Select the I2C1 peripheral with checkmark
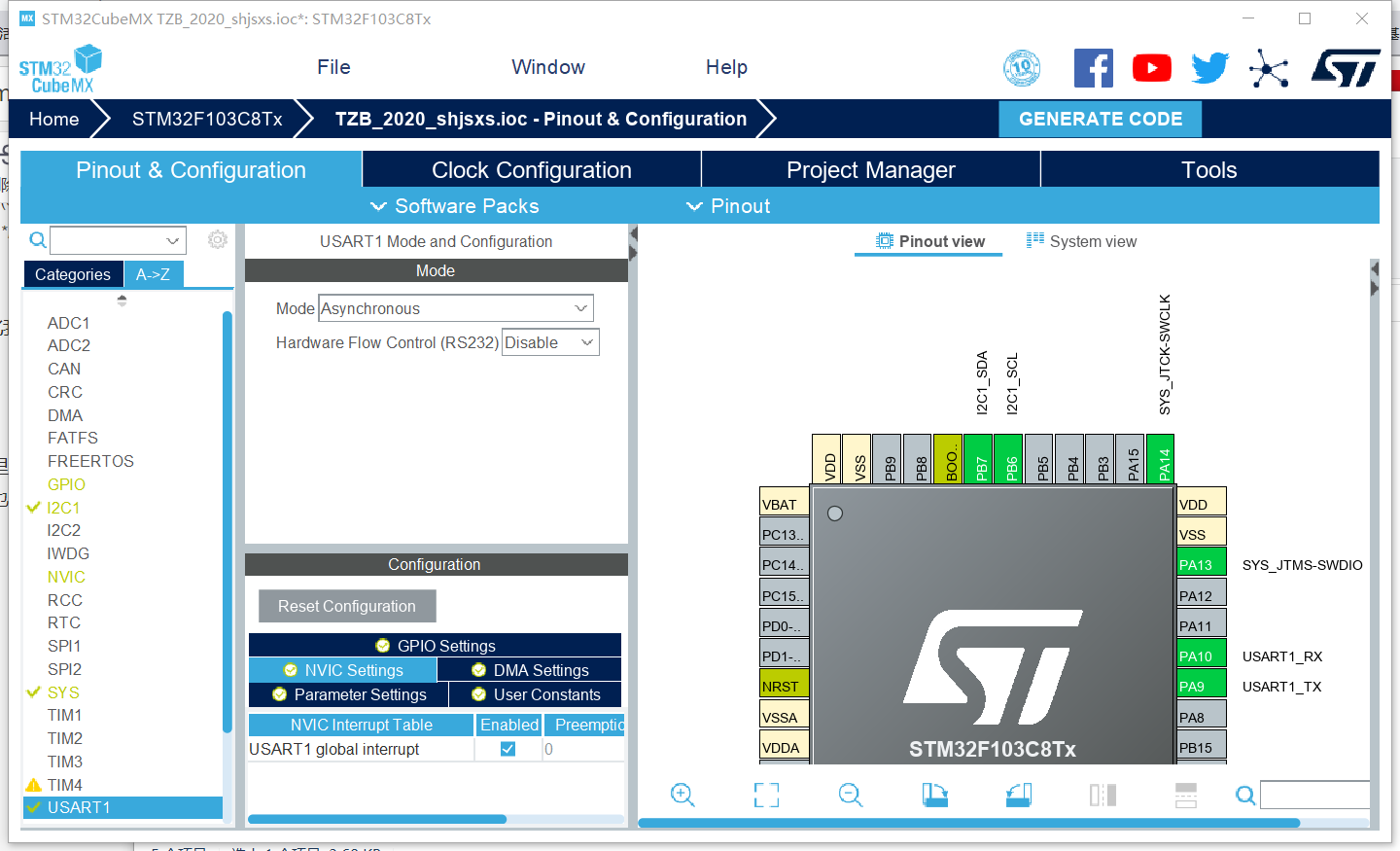This screenshot has width=1400, height=851. point(64,507)
